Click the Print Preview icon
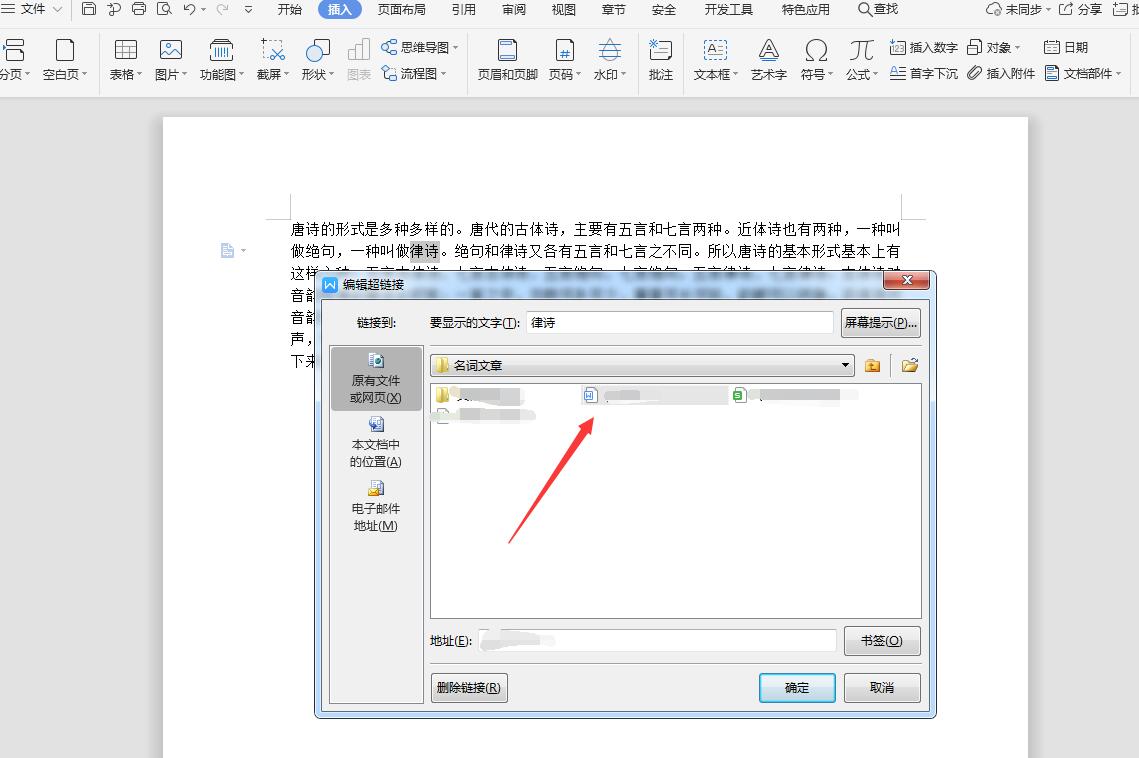Image resolution: width=1139 pixels, height=758 pixels. pos(165,9)
